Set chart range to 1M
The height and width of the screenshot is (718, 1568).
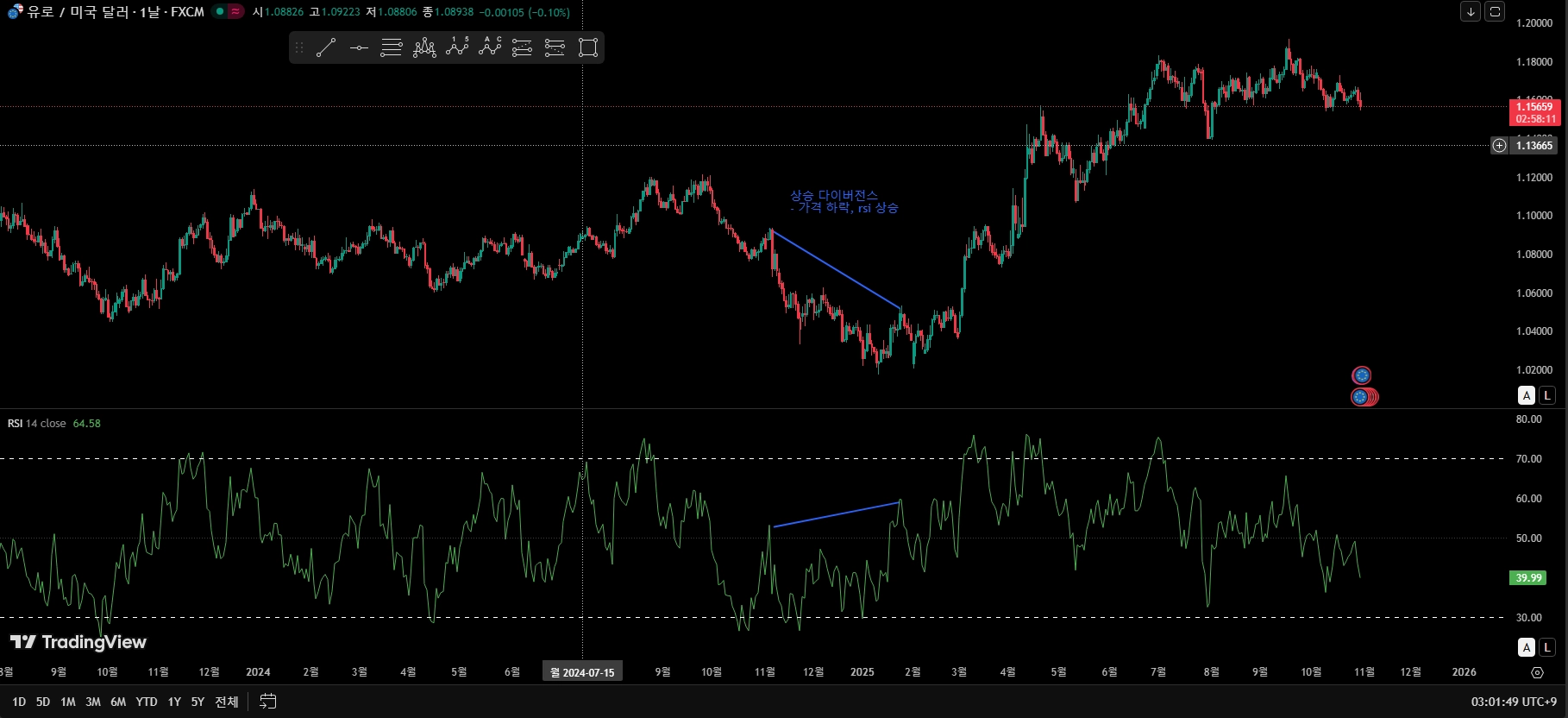click(x=68, y=702)
